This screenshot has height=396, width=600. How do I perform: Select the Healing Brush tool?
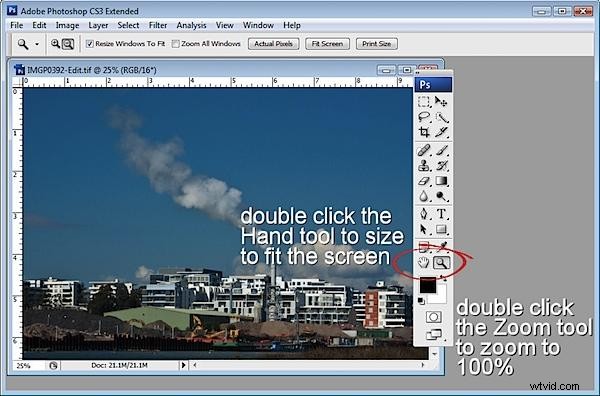[x=424, y=150]
